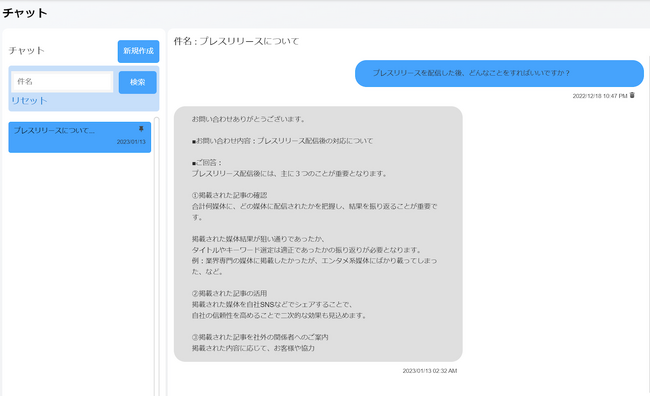Click the gray reply message bubble
Image resolution: width=650 pixels, height=397 pixels.
point(318,234)
